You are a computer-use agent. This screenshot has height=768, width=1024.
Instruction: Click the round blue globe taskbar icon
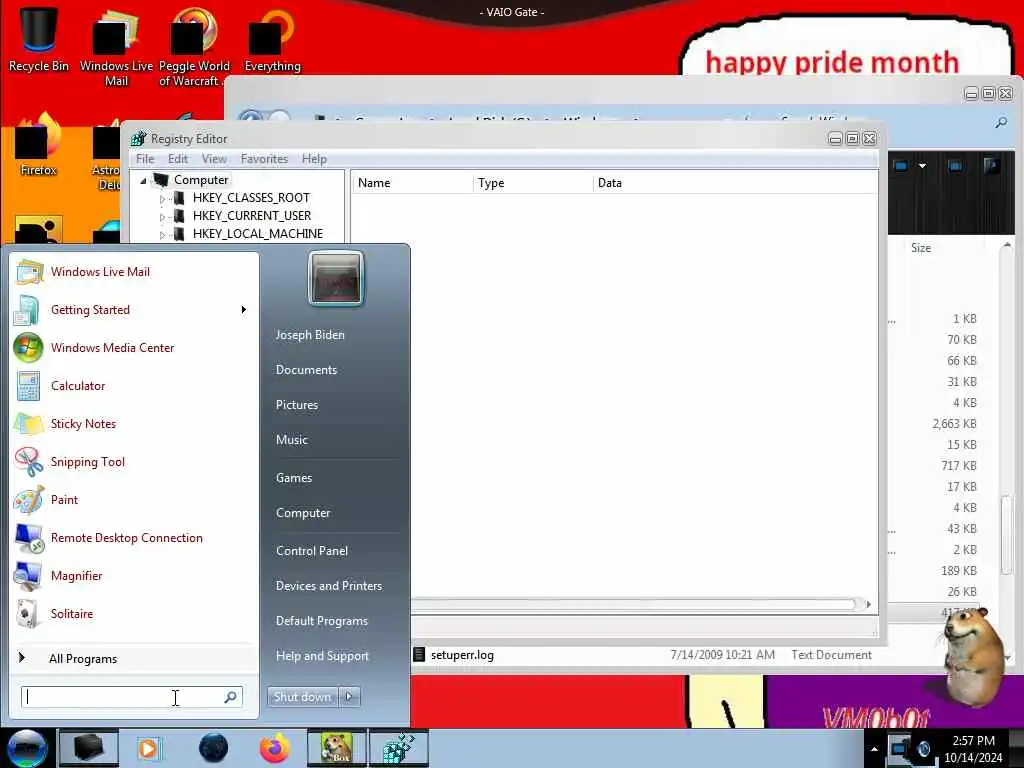click(x=214, y=748)
